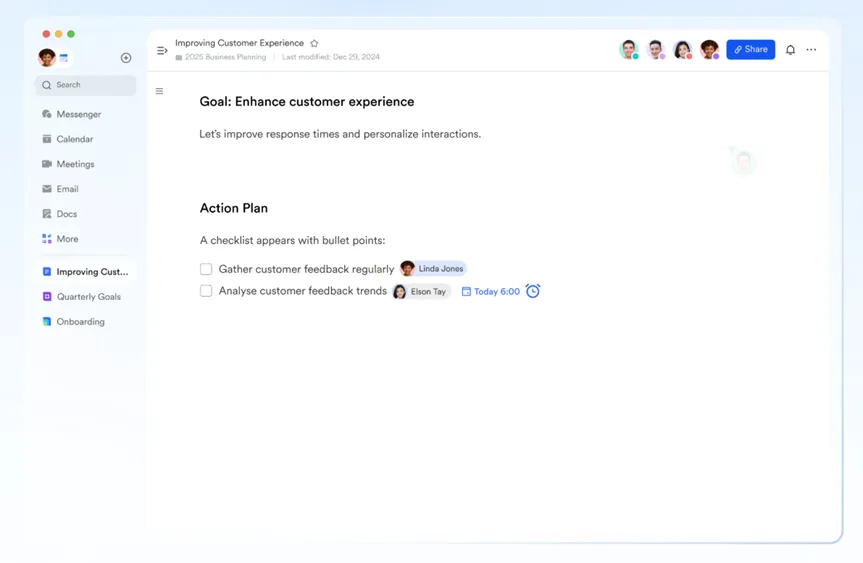Click Today 6:00 due date
Screen dimensions: 863x563
tap(490, 292)
